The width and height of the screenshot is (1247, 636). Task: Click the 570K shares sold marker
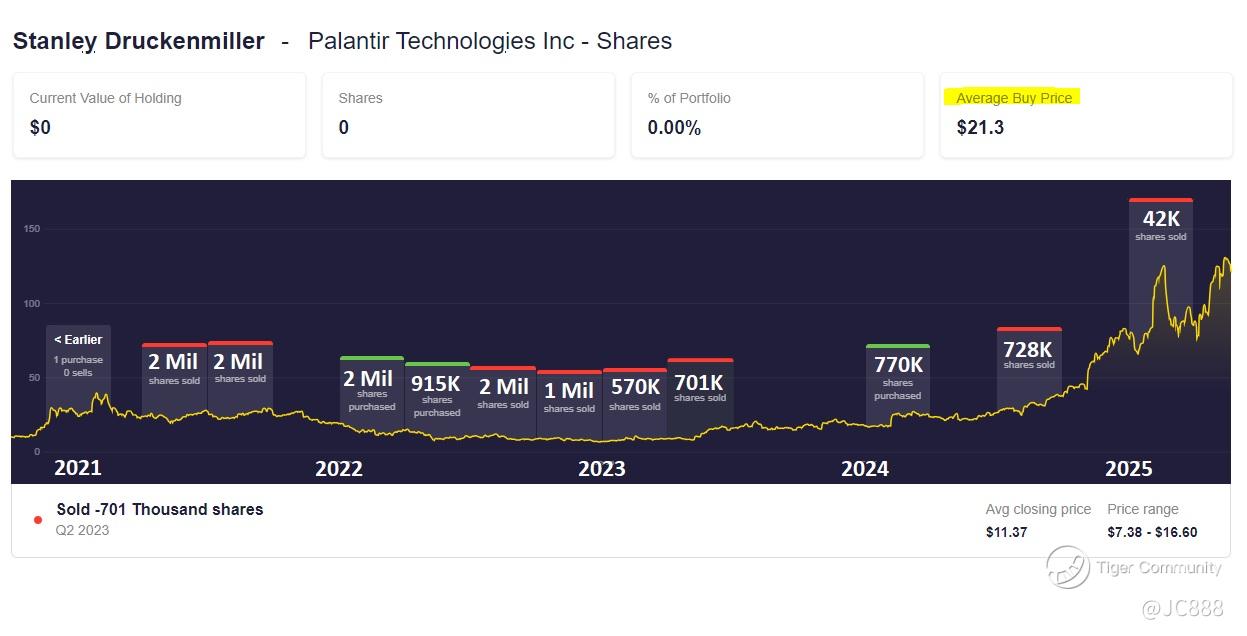[x=634, y=393]
